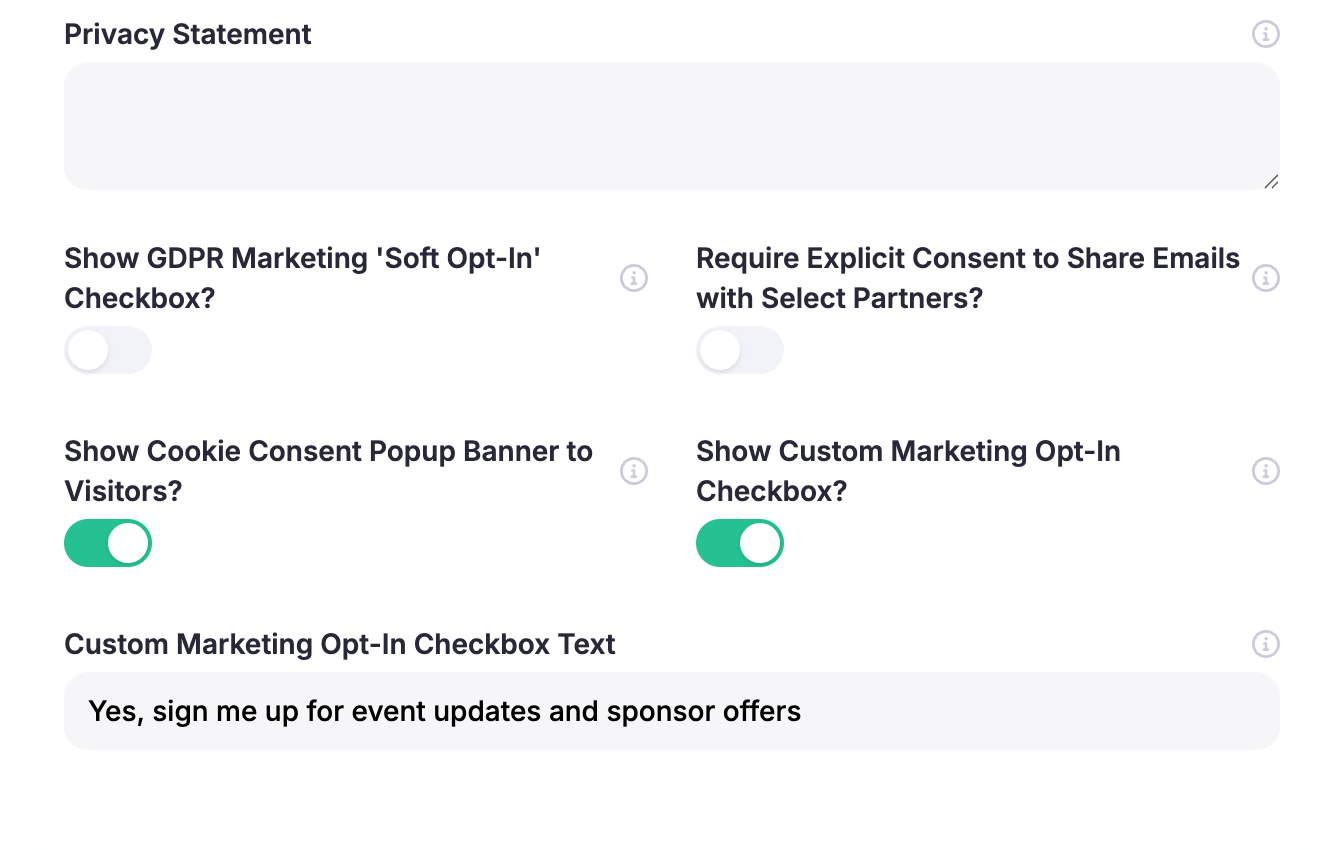Screen dimensions: 1344x850
Task: Click the 'Require Explicit Consent to Share Emails' label
Action: (x=968, y=278)
